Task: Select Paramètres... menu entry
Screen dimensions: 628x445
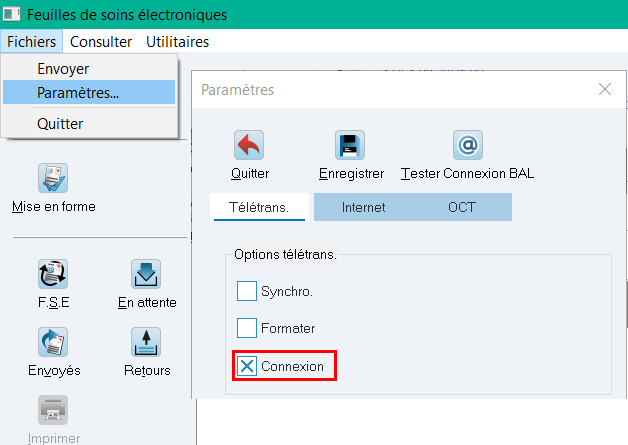Action: pyautogui.click(x=89, y=93)
